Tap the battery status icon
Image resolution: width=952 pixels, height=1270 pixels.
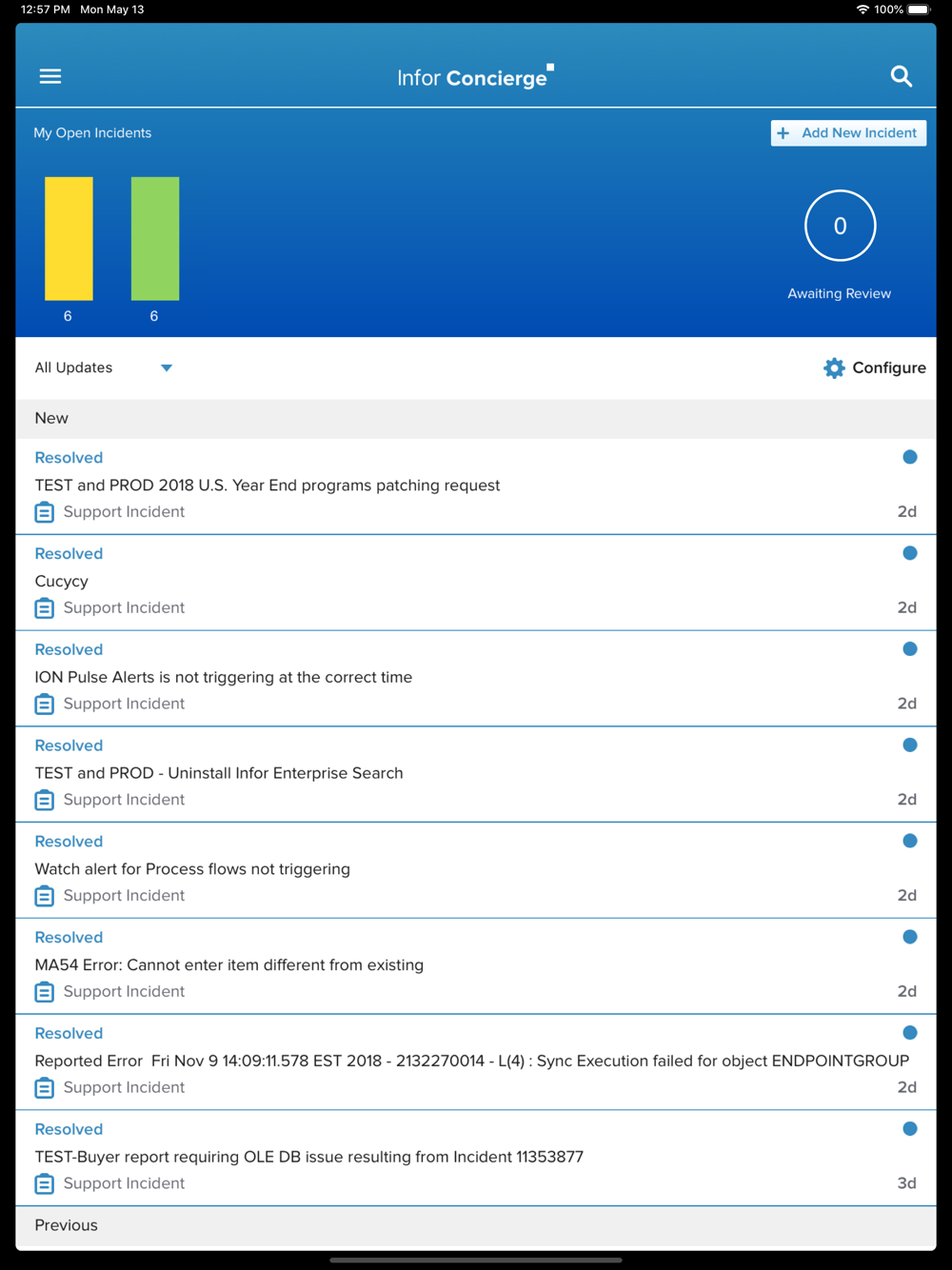click(x=920, y=10)
